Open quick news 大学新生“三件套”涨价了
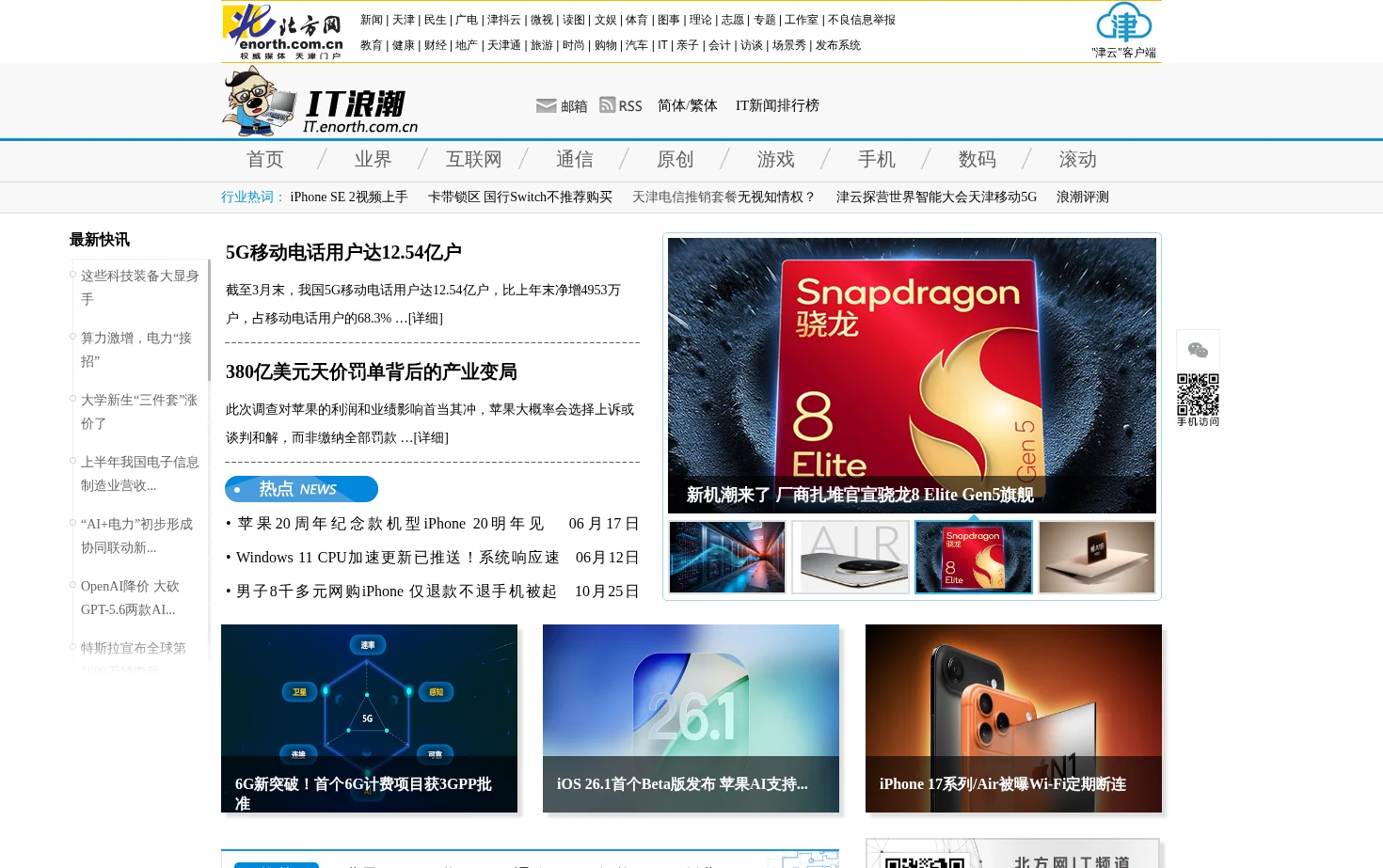1383x868 pixels. point(139,411)
